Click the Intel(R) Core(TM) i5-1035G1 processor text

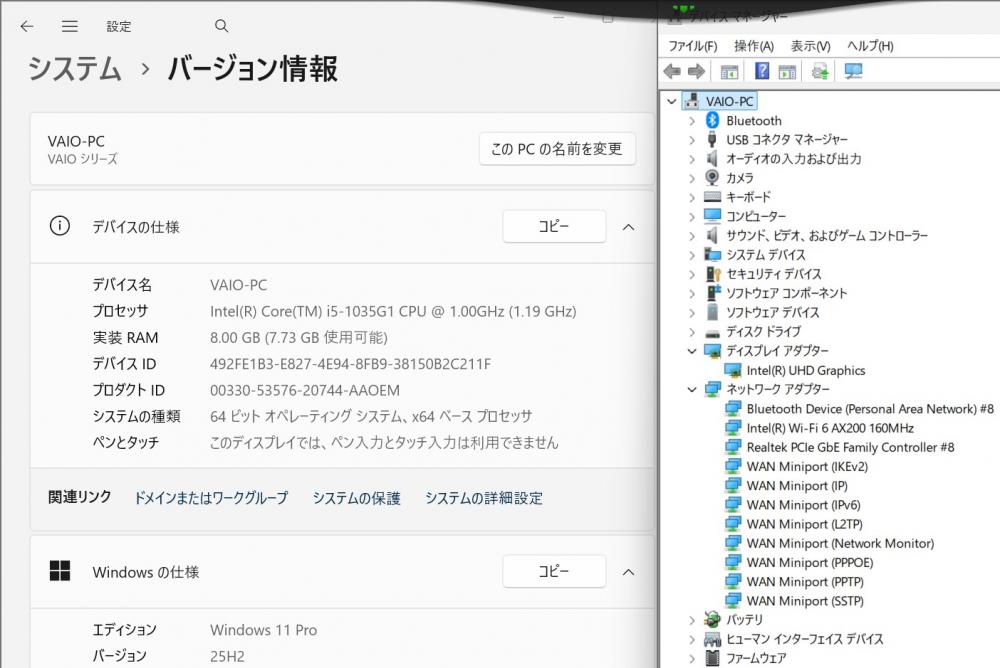tap(393, 311)
